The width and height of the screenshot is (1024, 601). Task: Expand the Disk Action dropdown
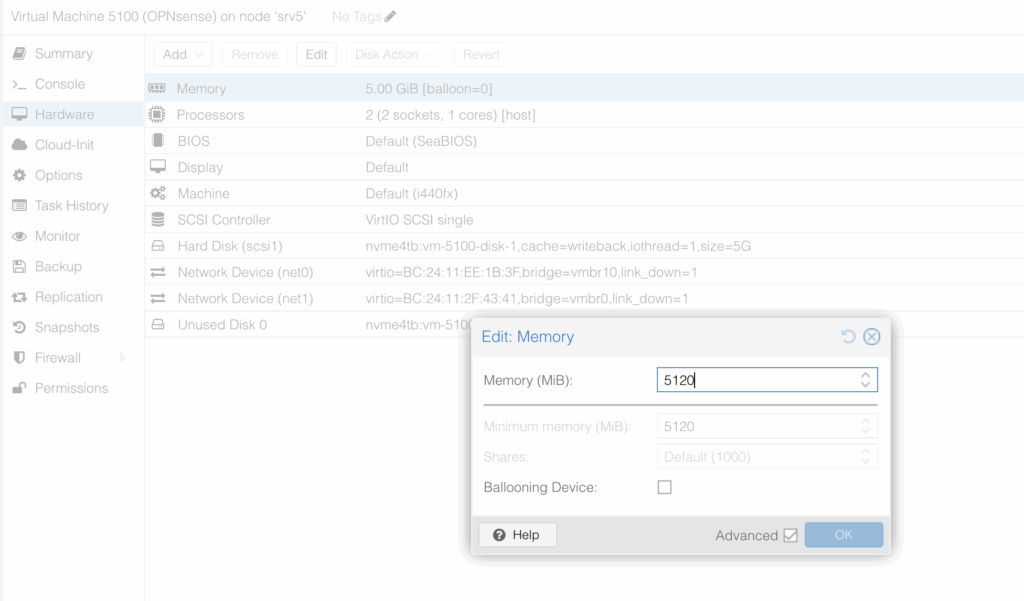[395, 55]
